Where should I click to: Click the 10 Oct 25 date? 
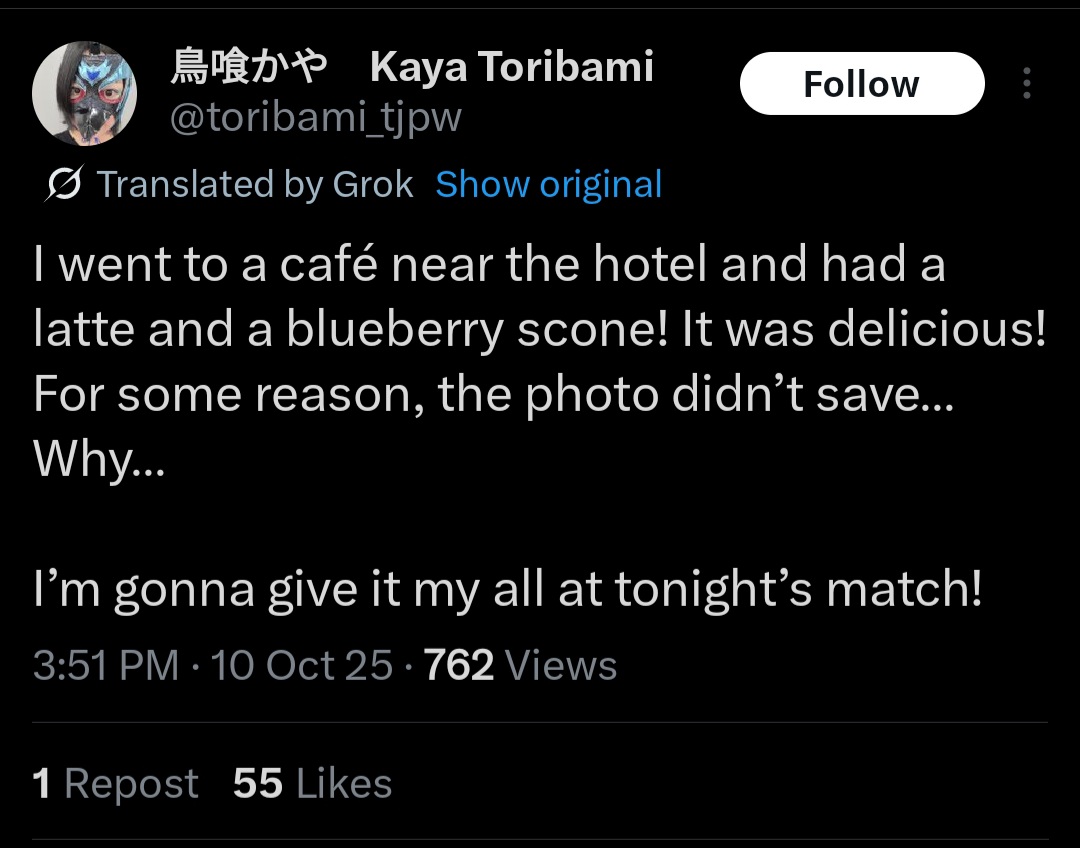(302, 666)
